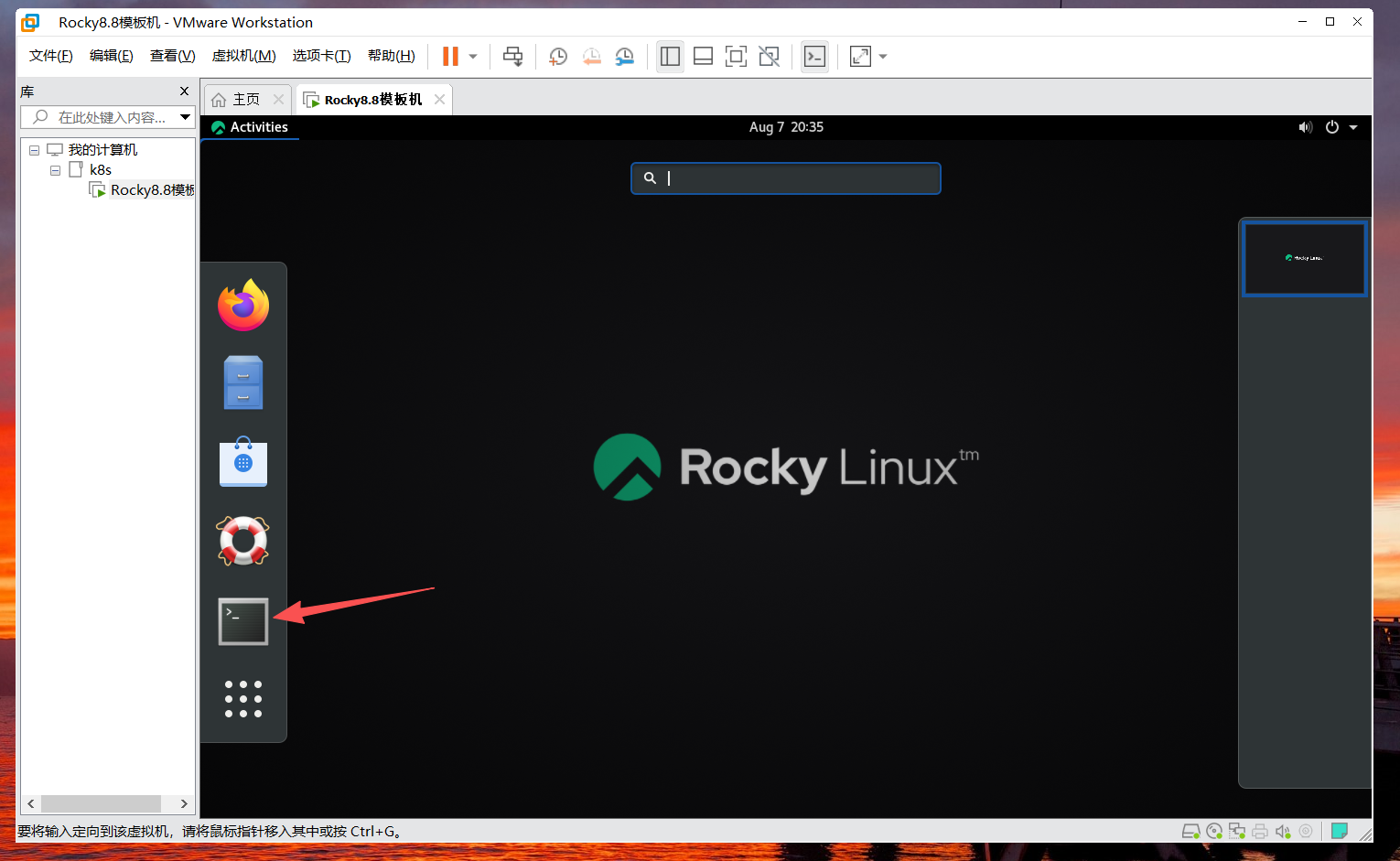1400x861 pixels.
Task: Click the GNOME power icon
Action: point(1332,127)
